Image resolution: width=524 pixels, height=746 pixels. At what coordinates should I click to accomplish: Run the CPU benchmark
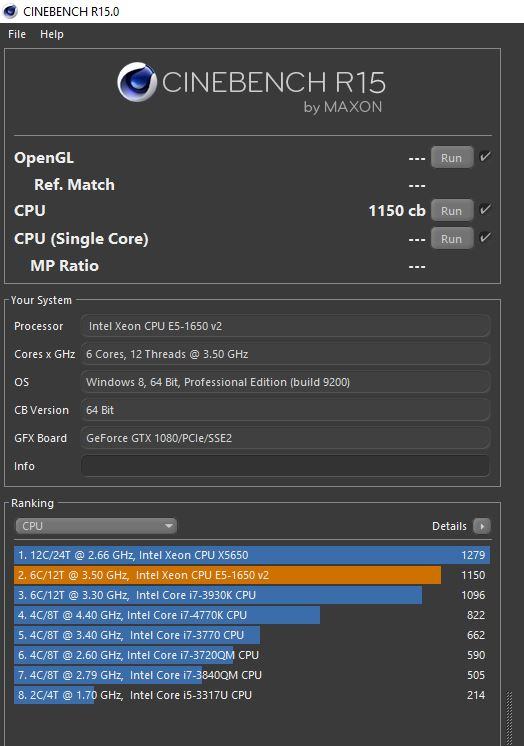point(452,210)
